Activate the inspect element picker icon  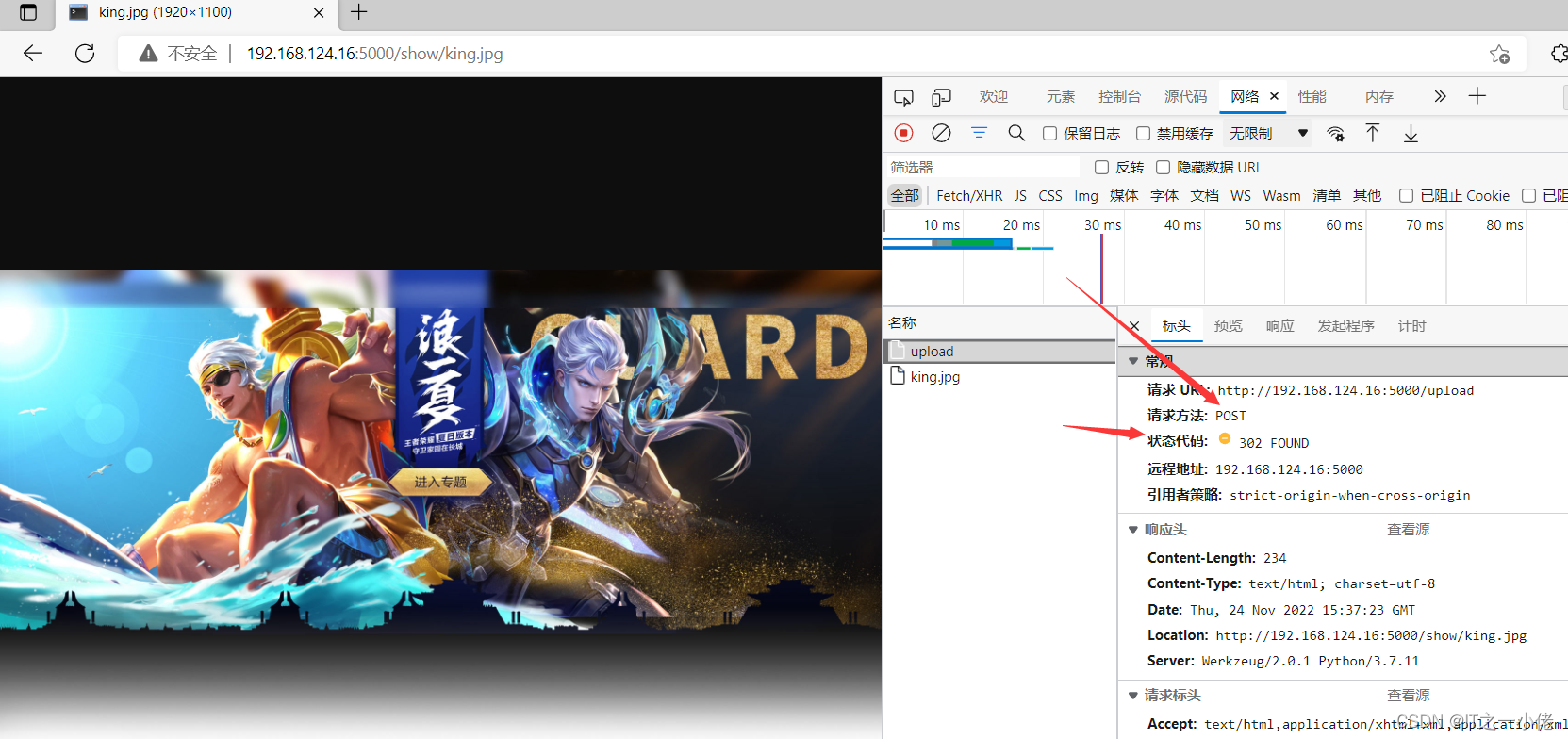(x=903, y=97)
